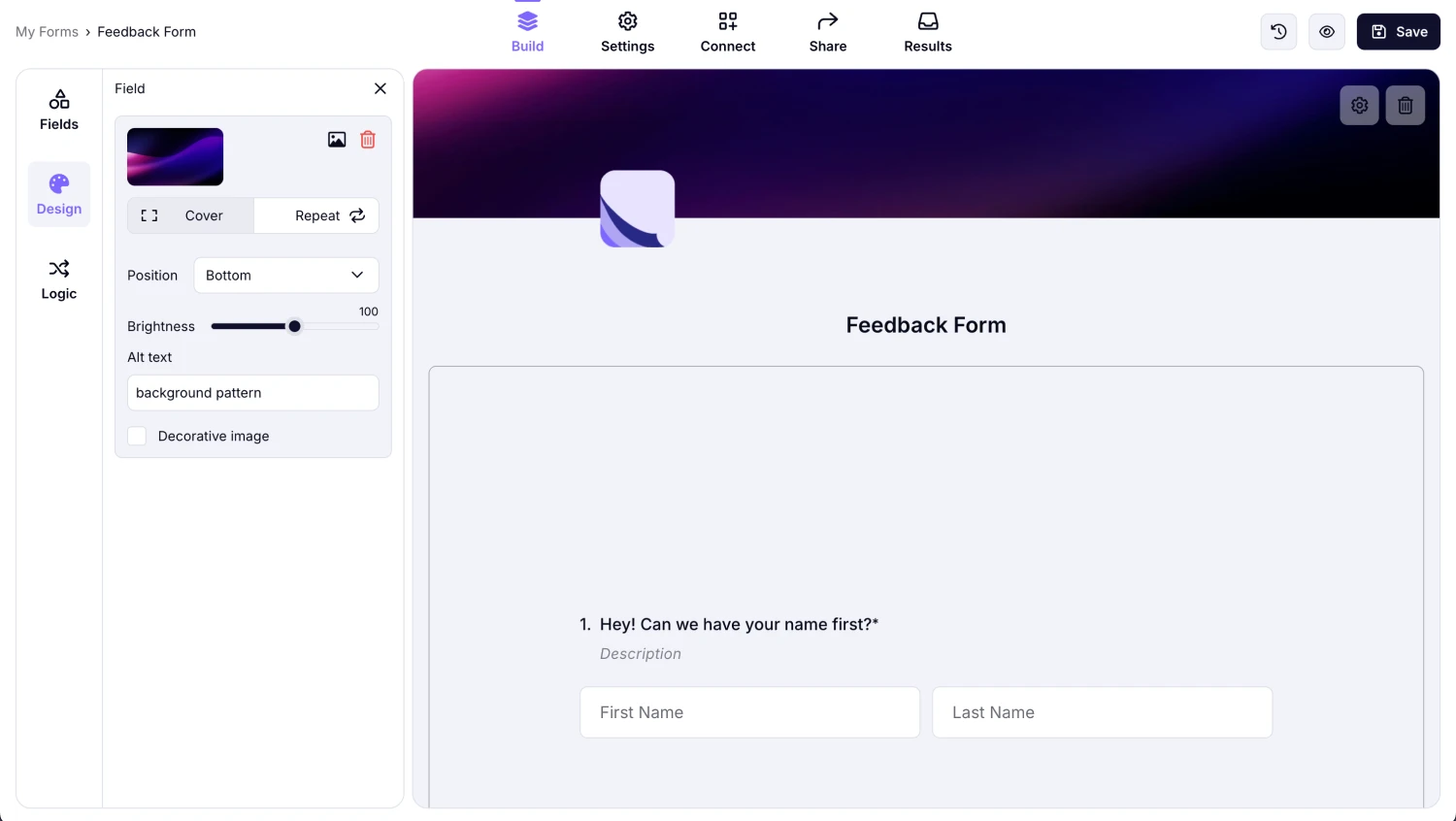Open the Share tab
The width and height of the screenshot is (1456, 821).
coord(828,32)
